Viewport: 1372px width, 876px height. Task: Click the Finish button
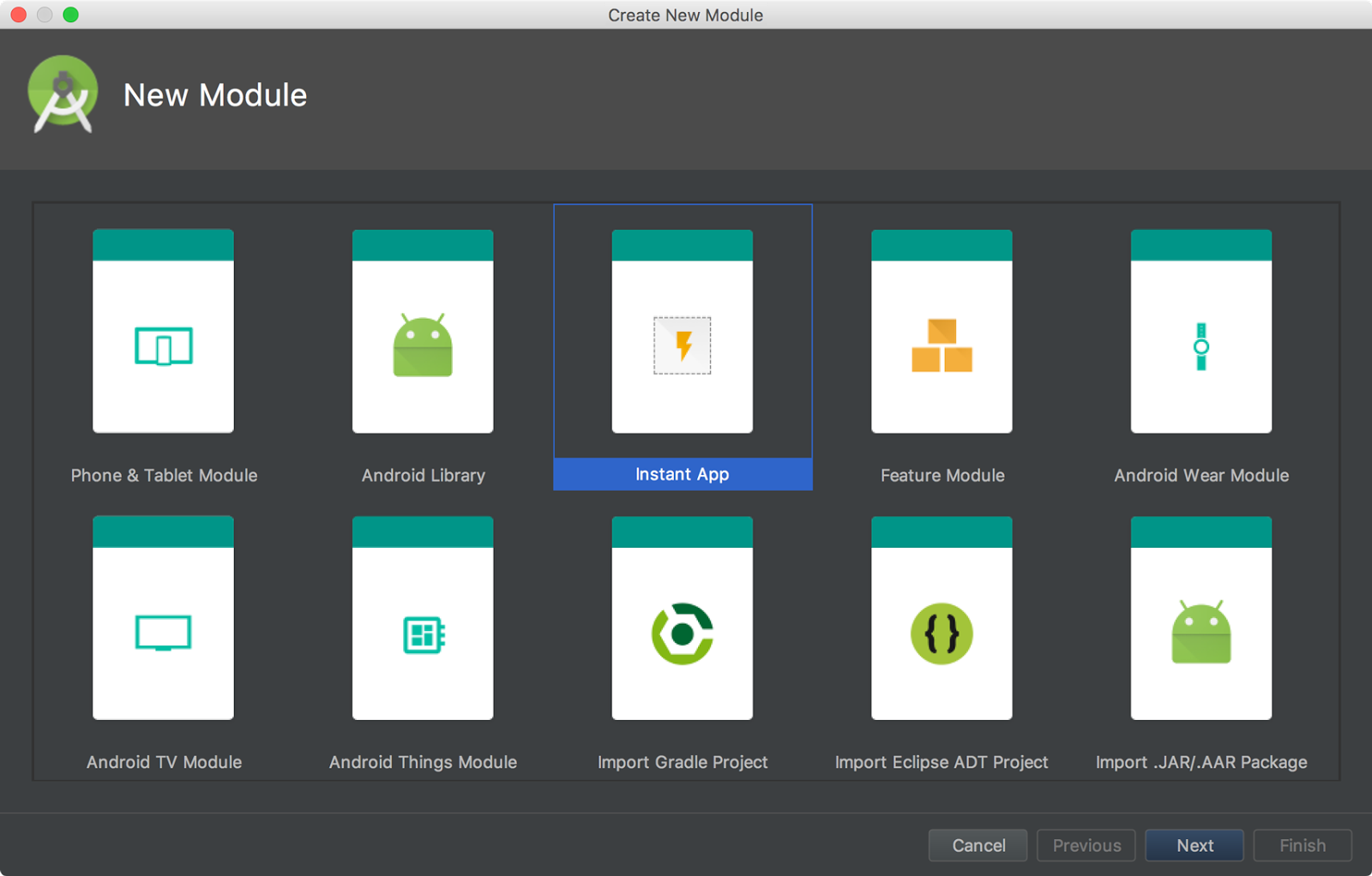1302,845
